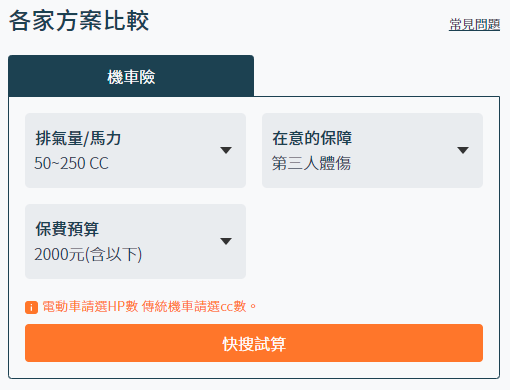510x390 pixels.
Task: Click the 在意的保障 field label
Action: [x=312, y=138]
